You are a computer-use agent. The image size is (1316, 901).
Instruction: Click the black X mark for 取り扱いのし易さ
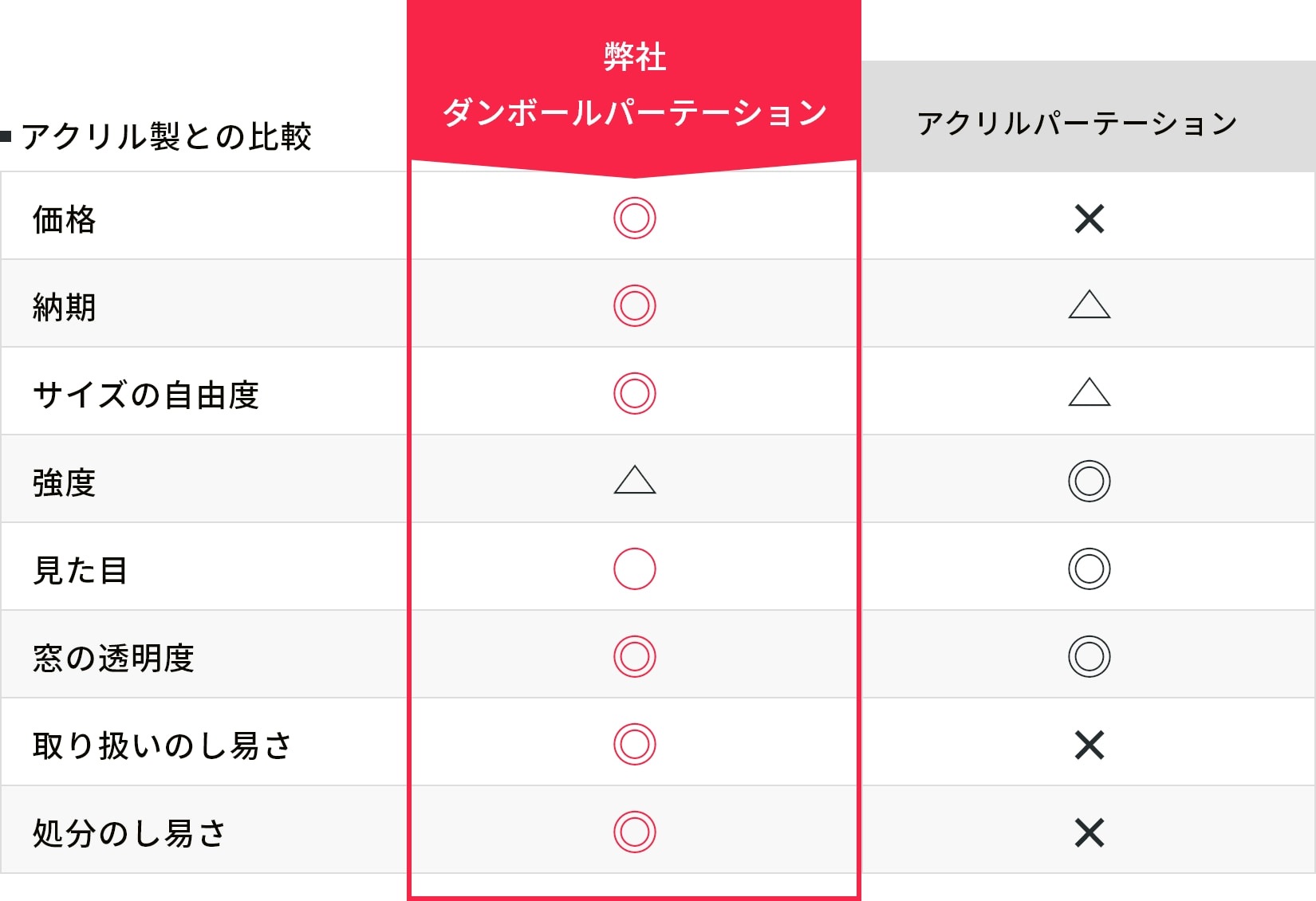click(1089, 745)
